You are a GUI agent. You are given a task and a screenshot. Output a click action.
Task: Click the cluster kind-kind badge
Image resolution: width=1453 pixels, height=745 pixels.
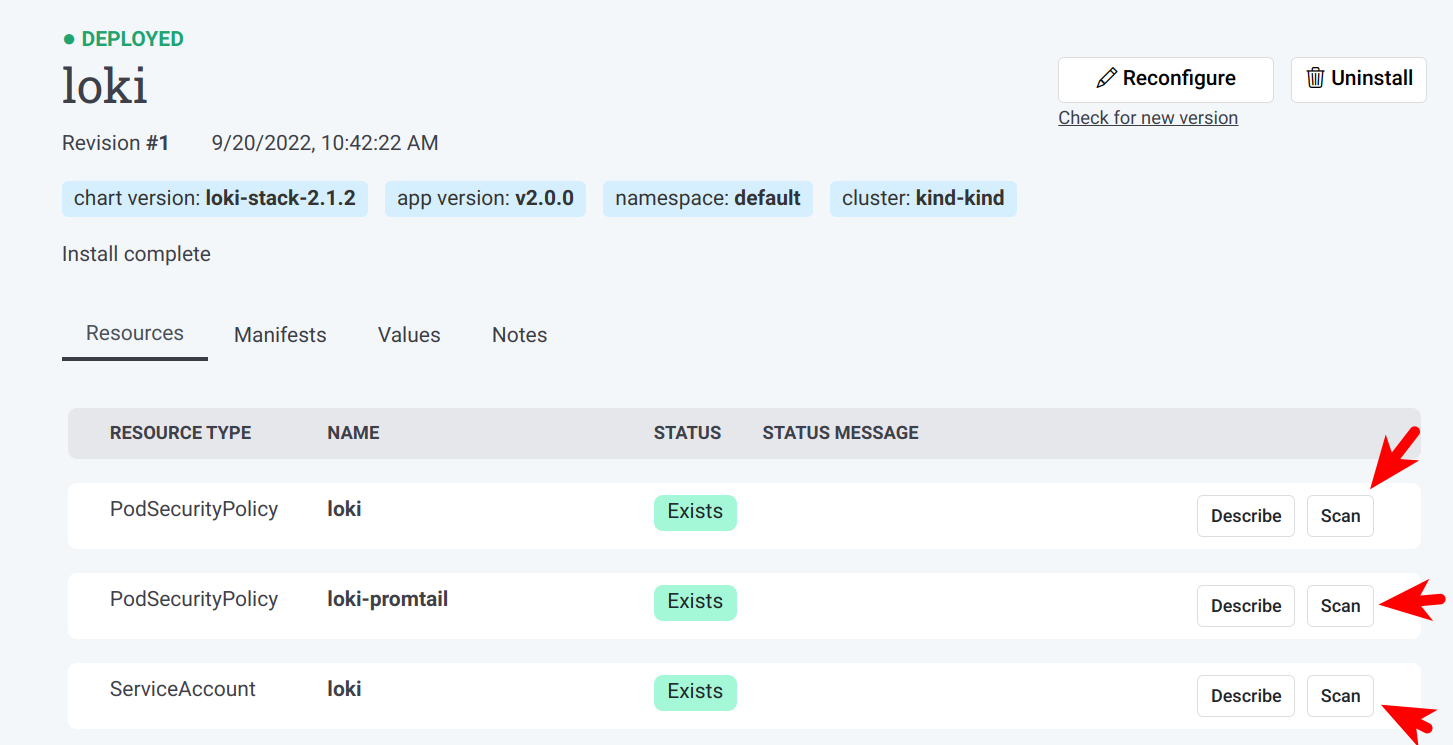coord(922,199)
